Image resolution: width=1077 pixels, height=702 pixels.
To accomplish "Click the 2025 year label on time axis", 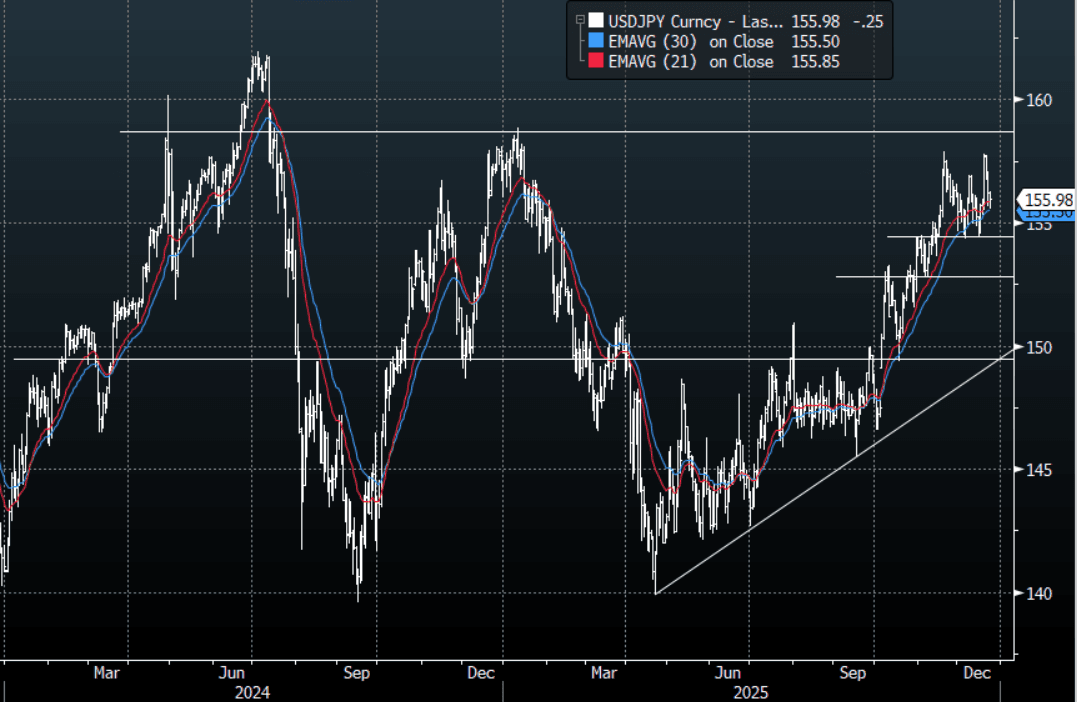I will (749, 691).
